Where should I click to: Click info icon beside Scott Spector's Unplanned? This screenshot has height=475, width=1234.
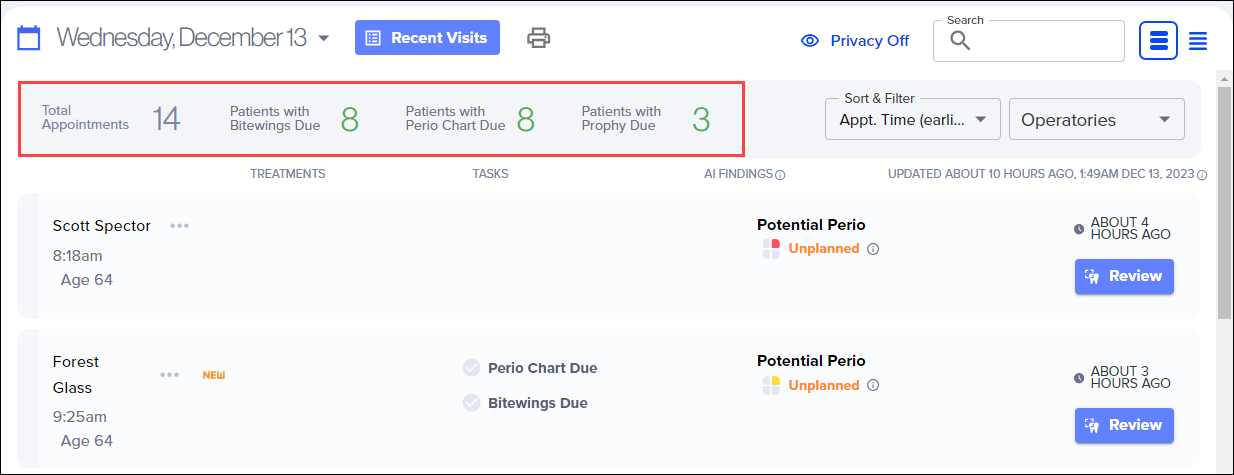pos(873,249)
